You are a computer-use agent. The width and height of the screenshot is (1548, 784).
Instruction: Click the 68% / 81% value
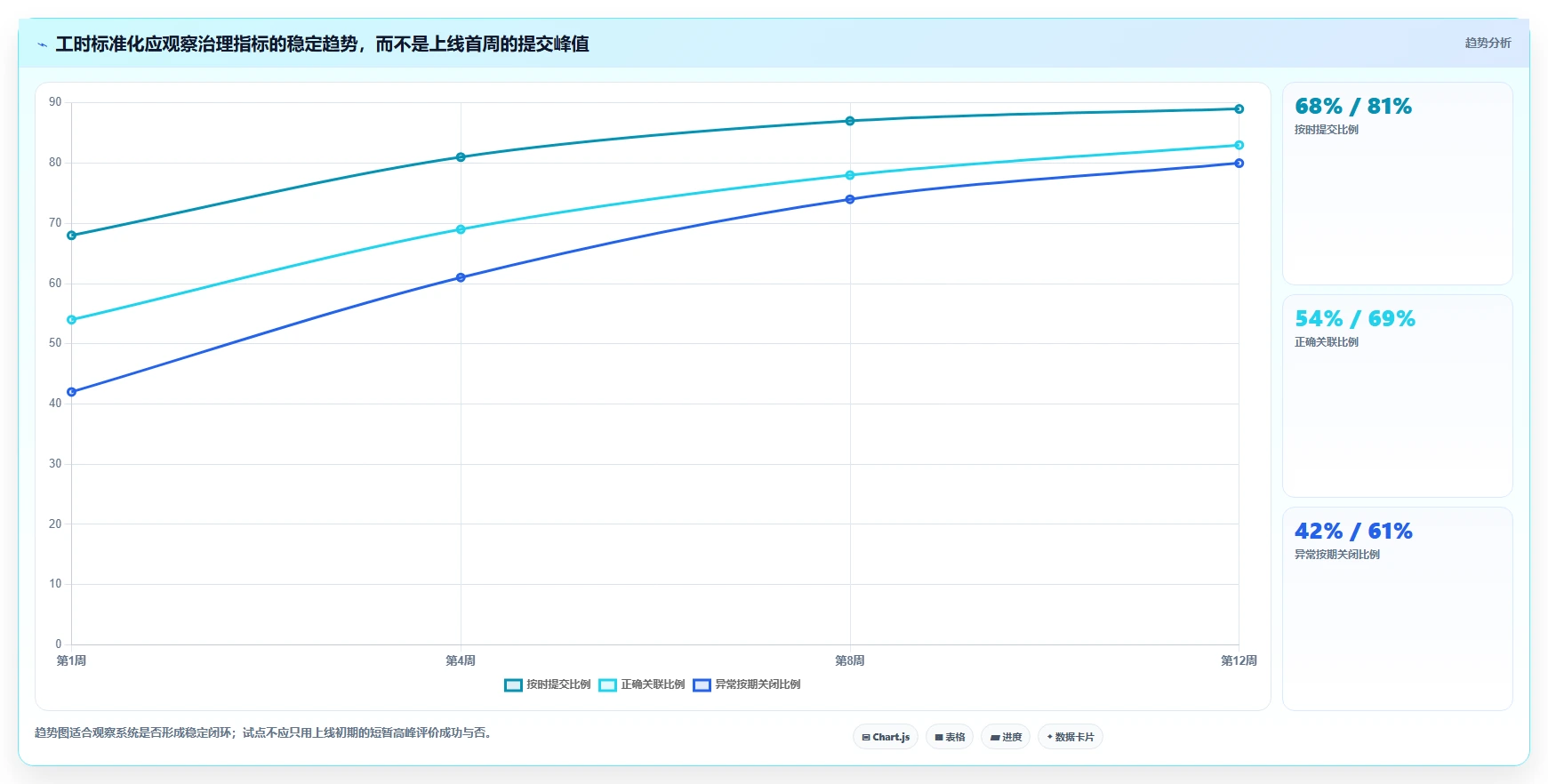(1353, 107)
